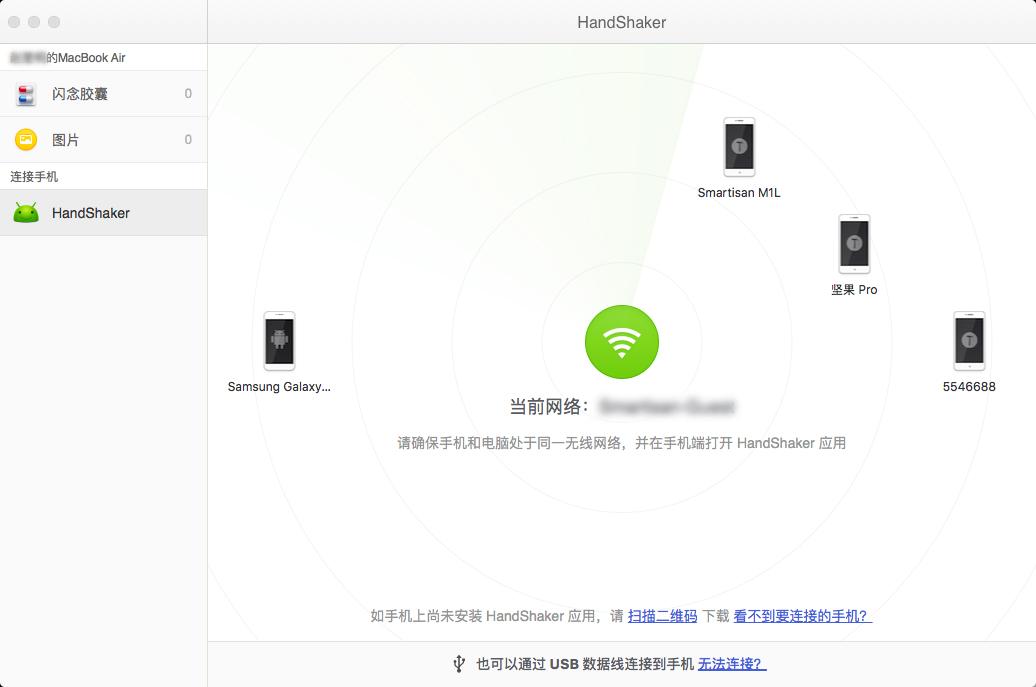The width and height of the screenshot is (1036, 687).
Task: Click the 当前网络 network name text
Action: [x=666, y=407]
